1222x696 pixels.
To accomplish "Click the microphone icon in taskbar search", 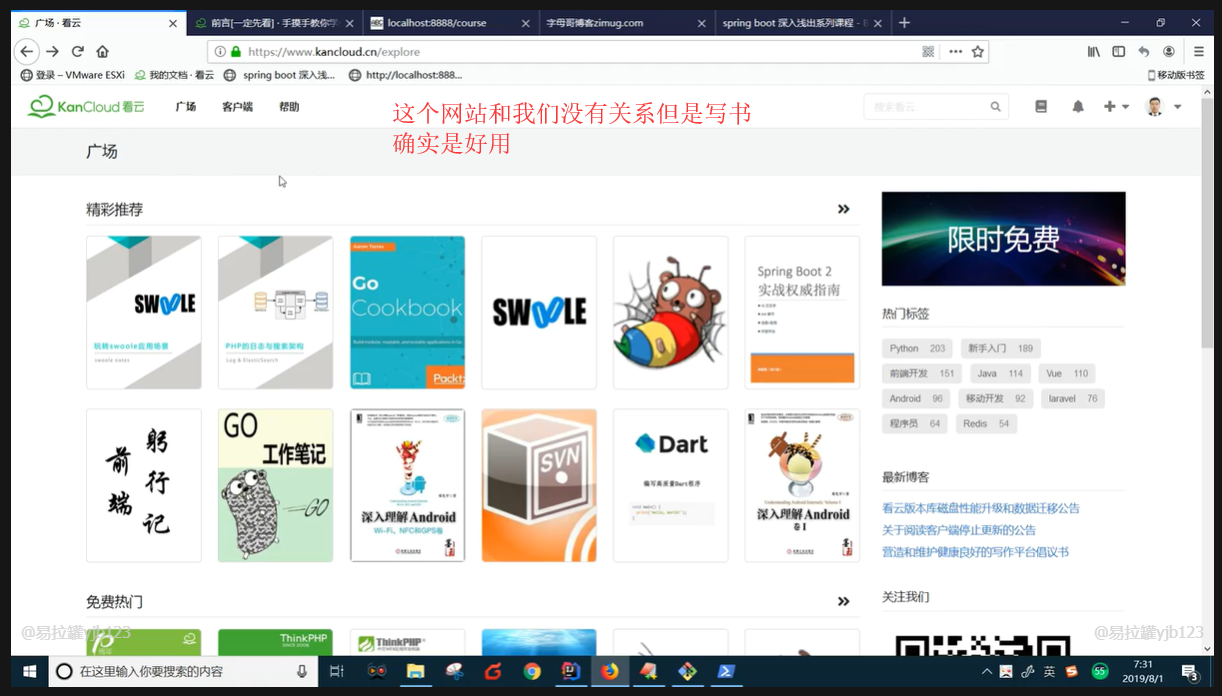I will (x=302, y=671).
